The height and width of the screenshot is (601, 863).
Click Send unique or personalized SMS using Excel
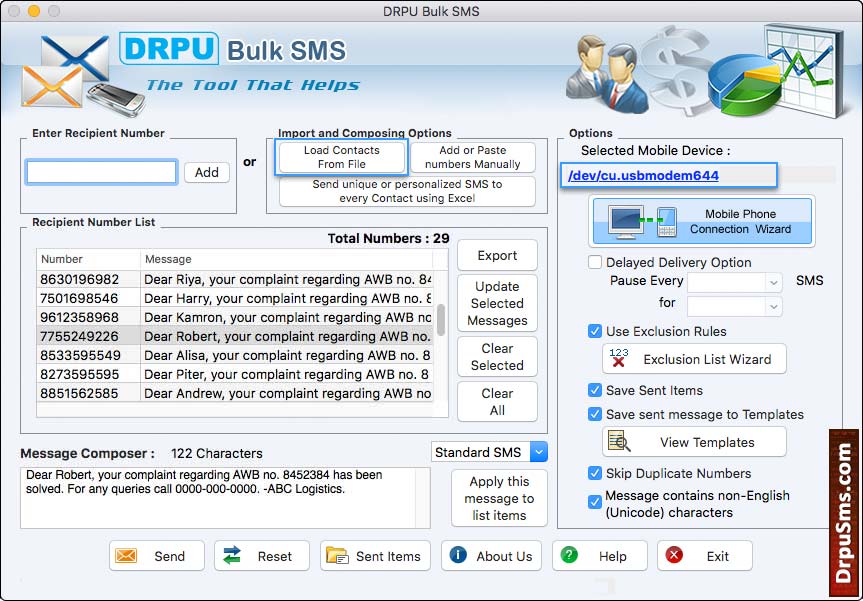[x=407, y=191]
